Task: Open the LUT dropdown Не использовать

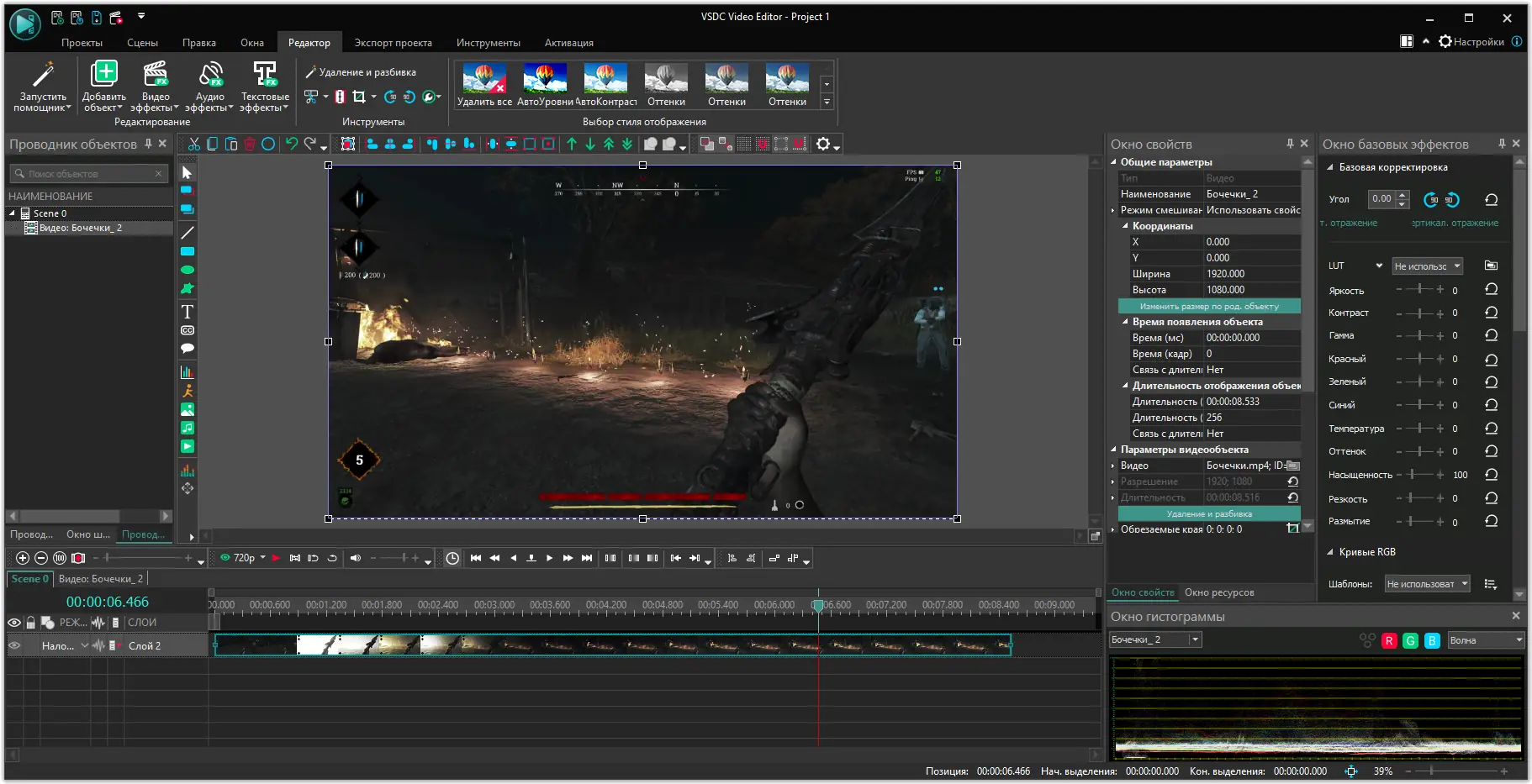Action: coord(1428,266)
